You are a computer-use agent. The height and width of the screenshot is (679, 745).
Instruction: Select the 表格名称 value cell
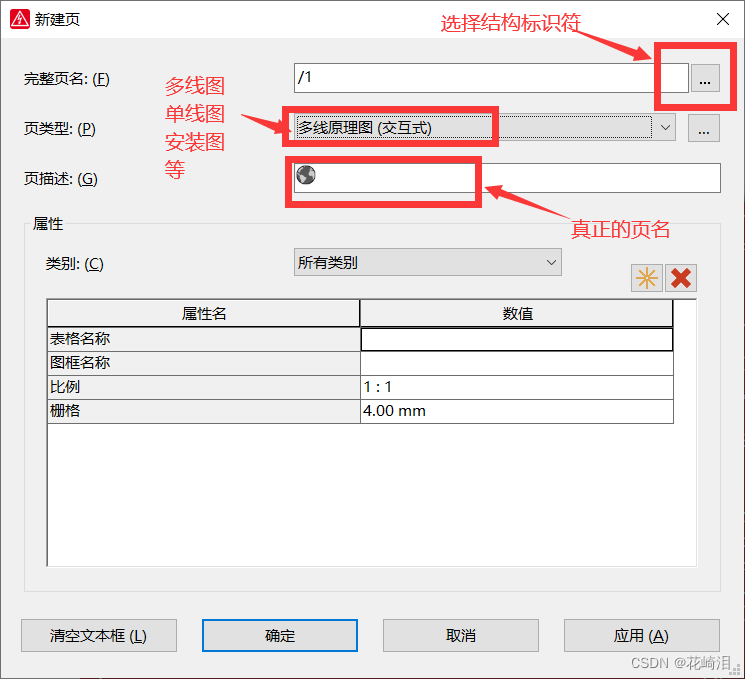(x=516, y=339)
